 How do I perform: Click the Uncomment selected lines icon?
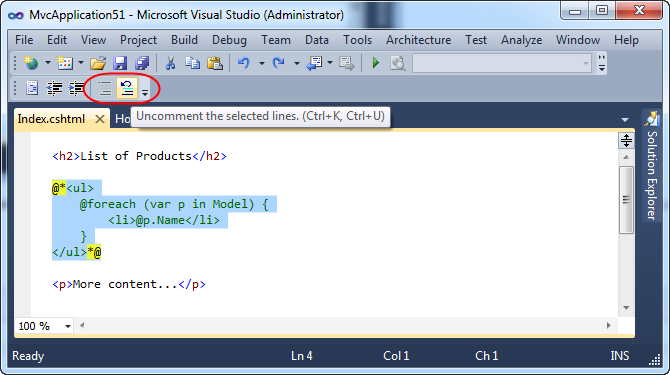(127, 88)
